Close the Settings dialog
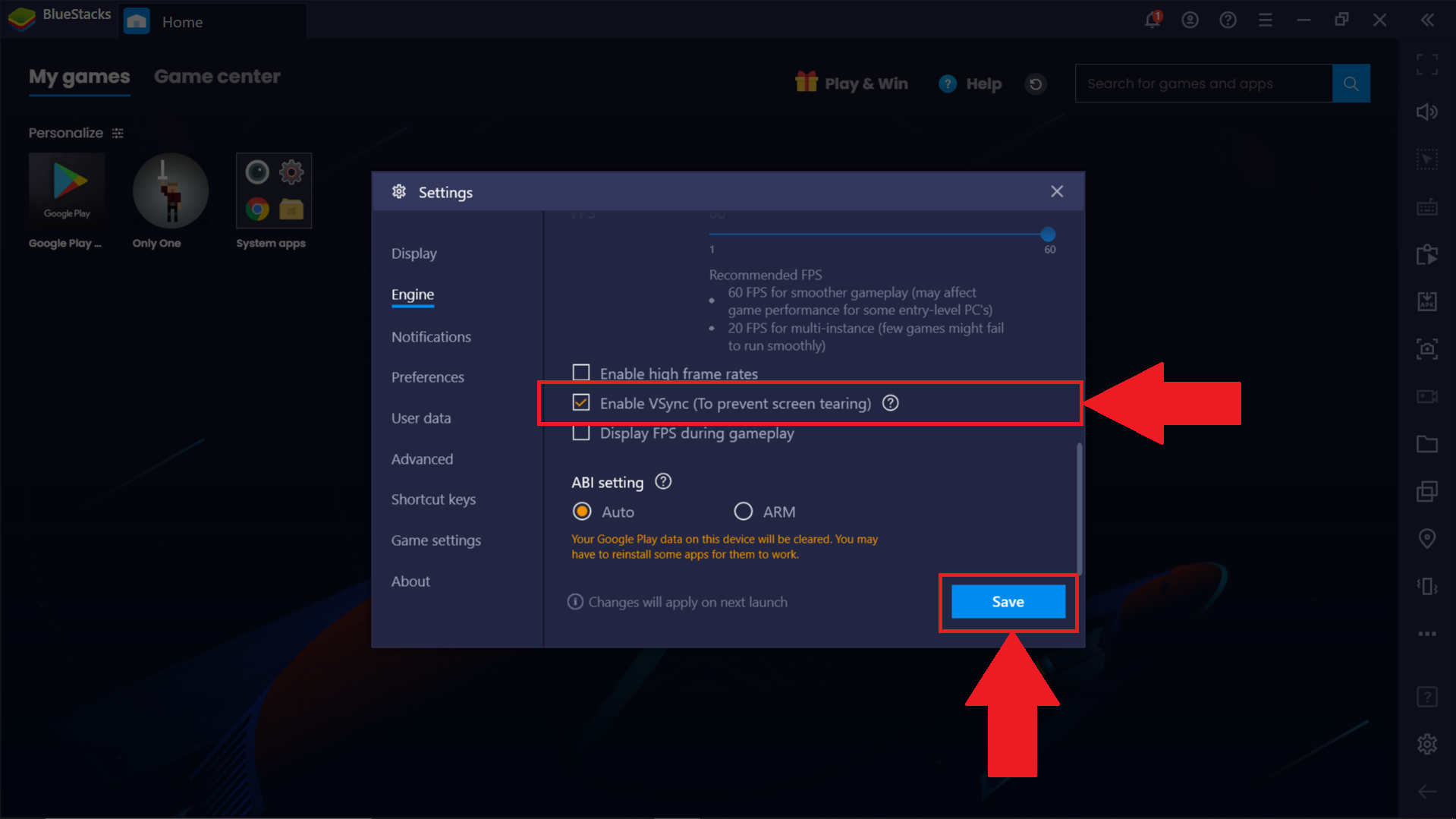Viewport: 1456px width, 819px height. coord(1057,191)
